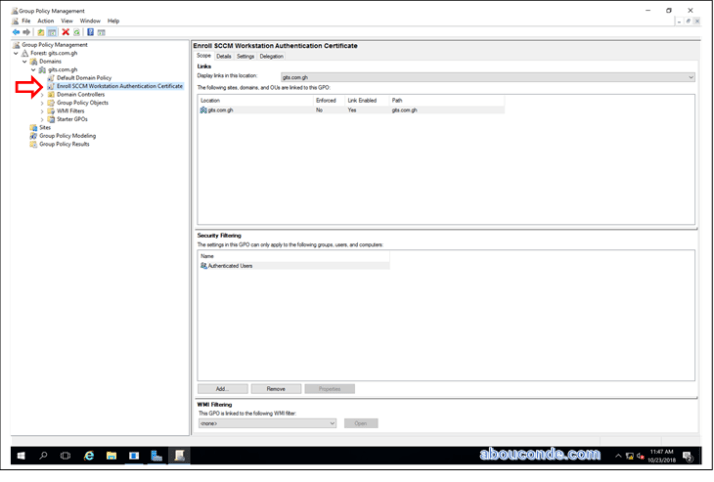The height and width of the screenshot is (482, 714).
Task: Open the WMI filter dropdown showing <none>
Action: pyautogui.click(x=267, y=423)
